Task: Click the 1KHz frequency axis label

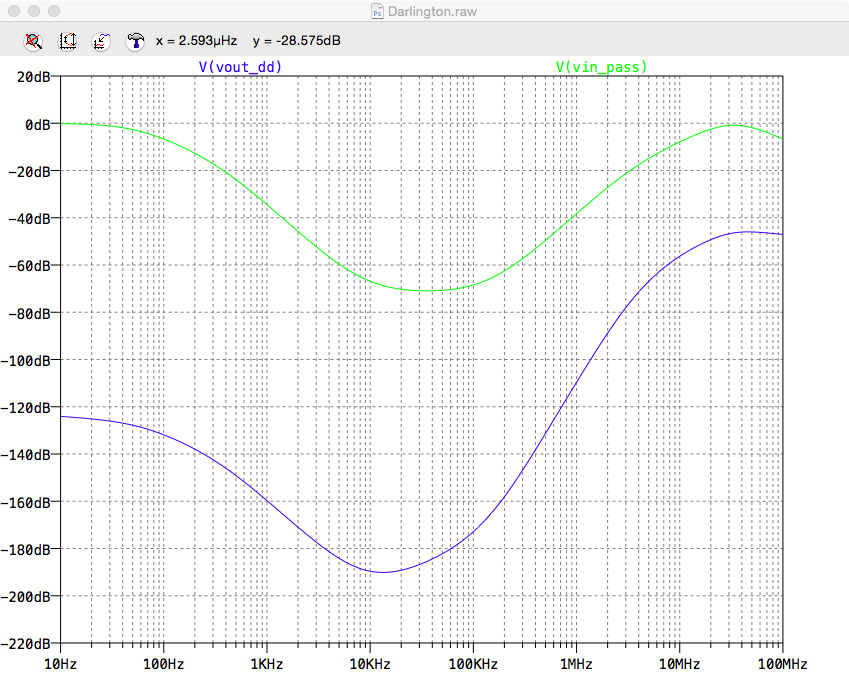Action: (267, 664)
